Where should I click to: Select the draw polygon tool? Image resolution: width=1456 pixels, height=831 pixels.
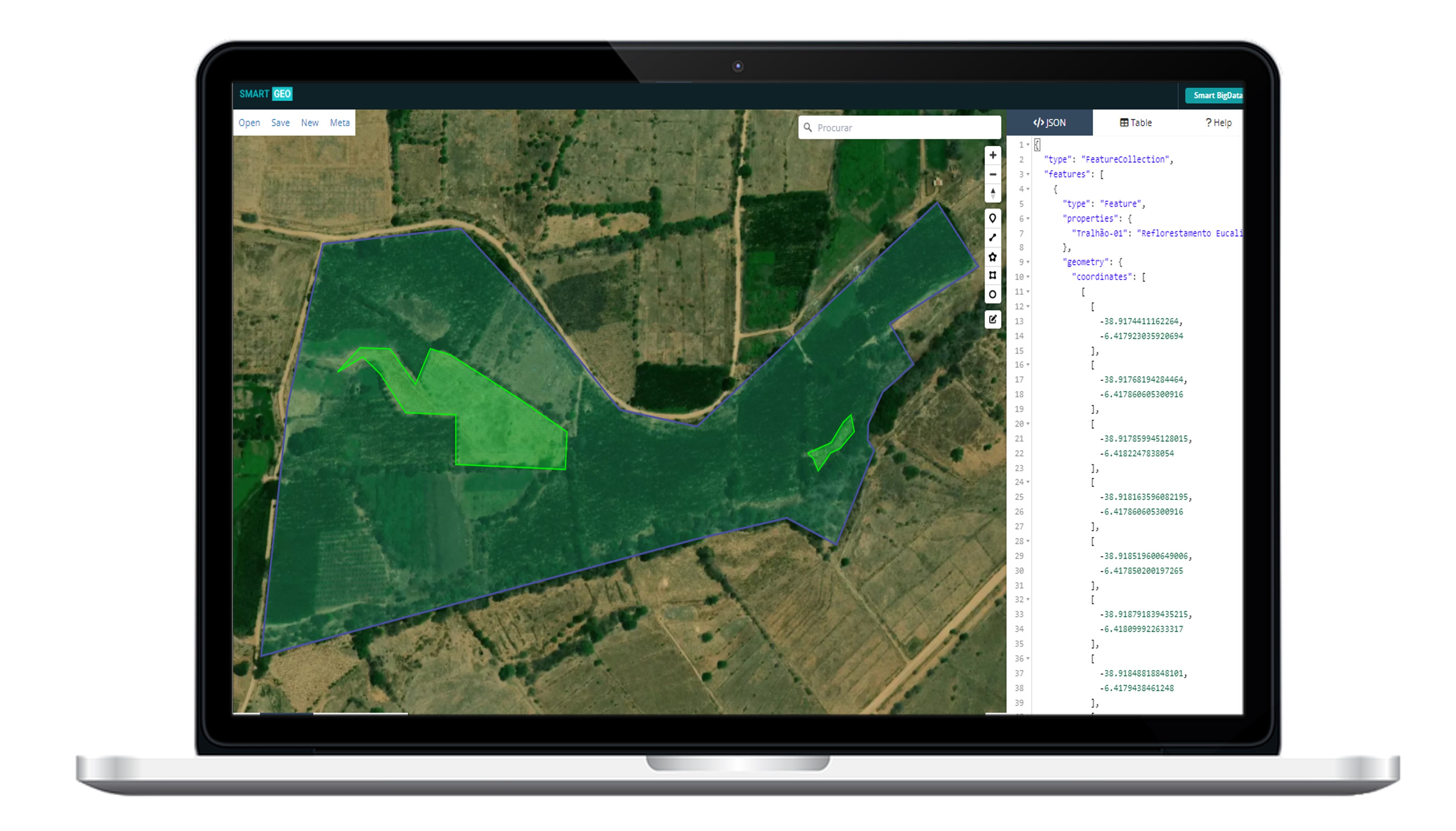coord(993,257)
